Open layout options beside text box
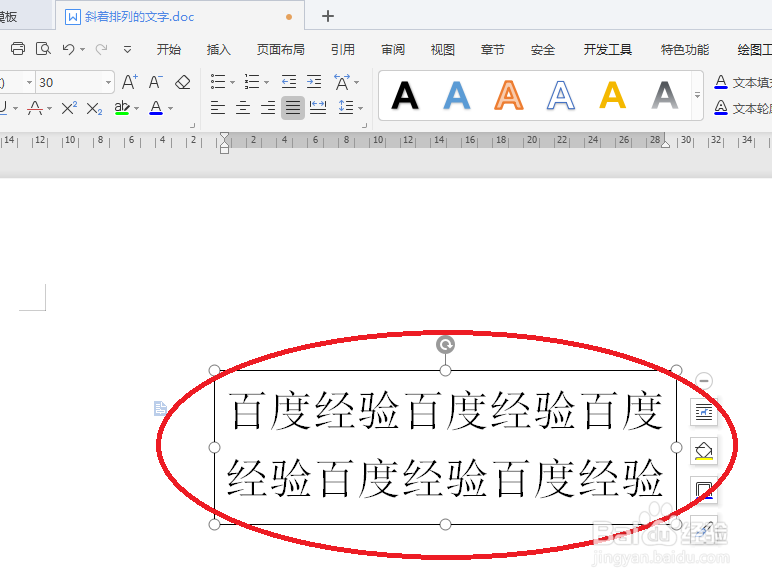 point(704,412)
